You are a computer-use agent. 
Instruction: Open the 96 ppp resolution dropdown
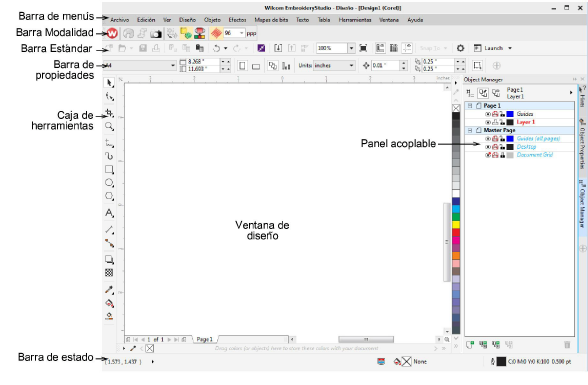click(242, 33)
